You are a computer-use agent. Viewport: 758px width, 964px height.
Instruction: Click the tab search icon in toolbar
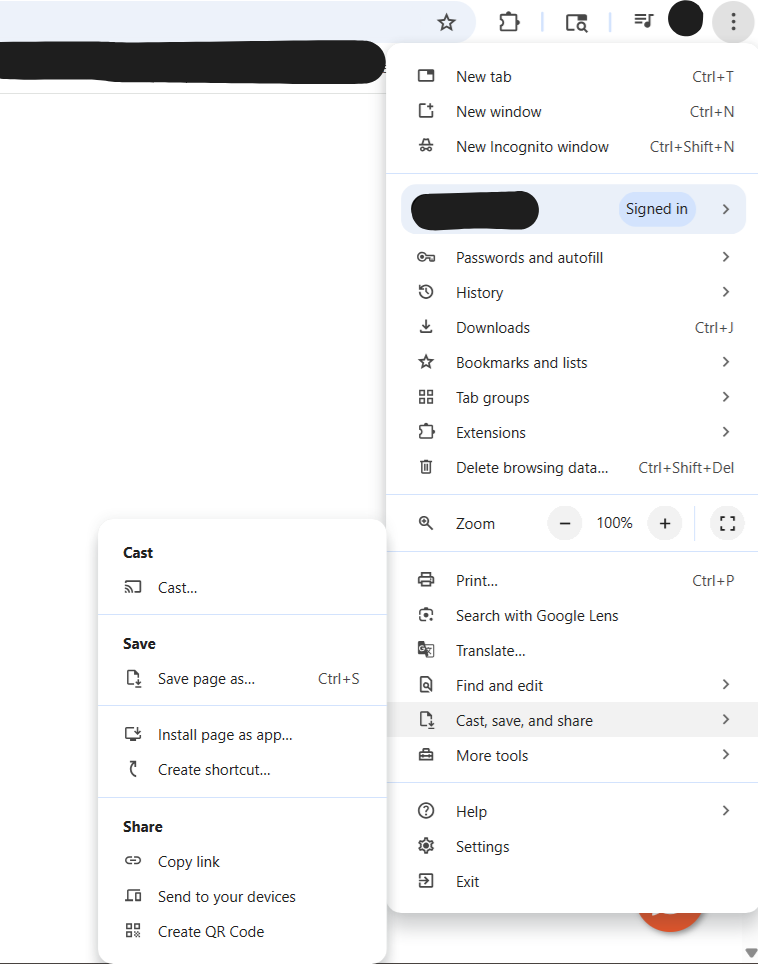coord(577,22)
